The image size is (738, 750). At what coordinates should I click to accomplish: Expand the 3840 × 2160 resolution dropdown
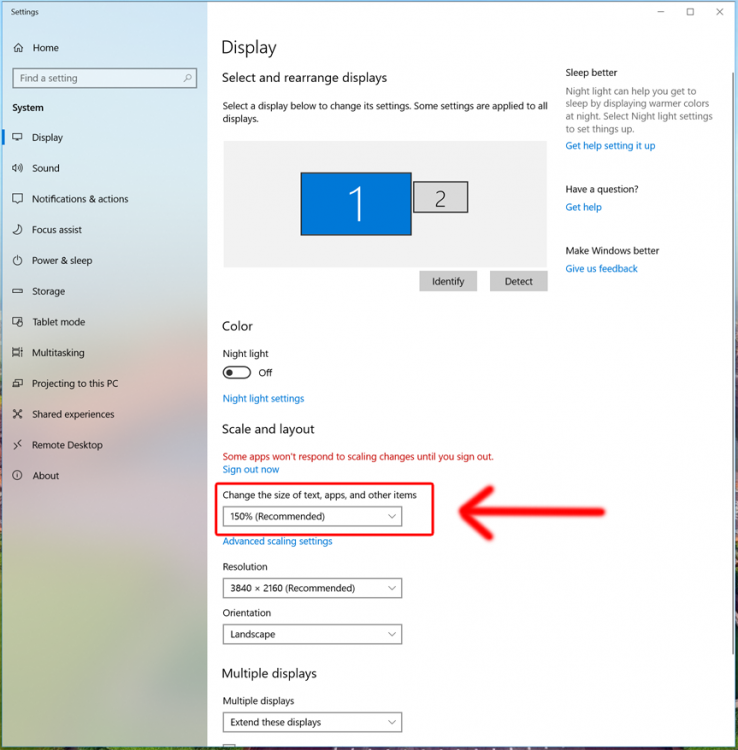(312, 588)
